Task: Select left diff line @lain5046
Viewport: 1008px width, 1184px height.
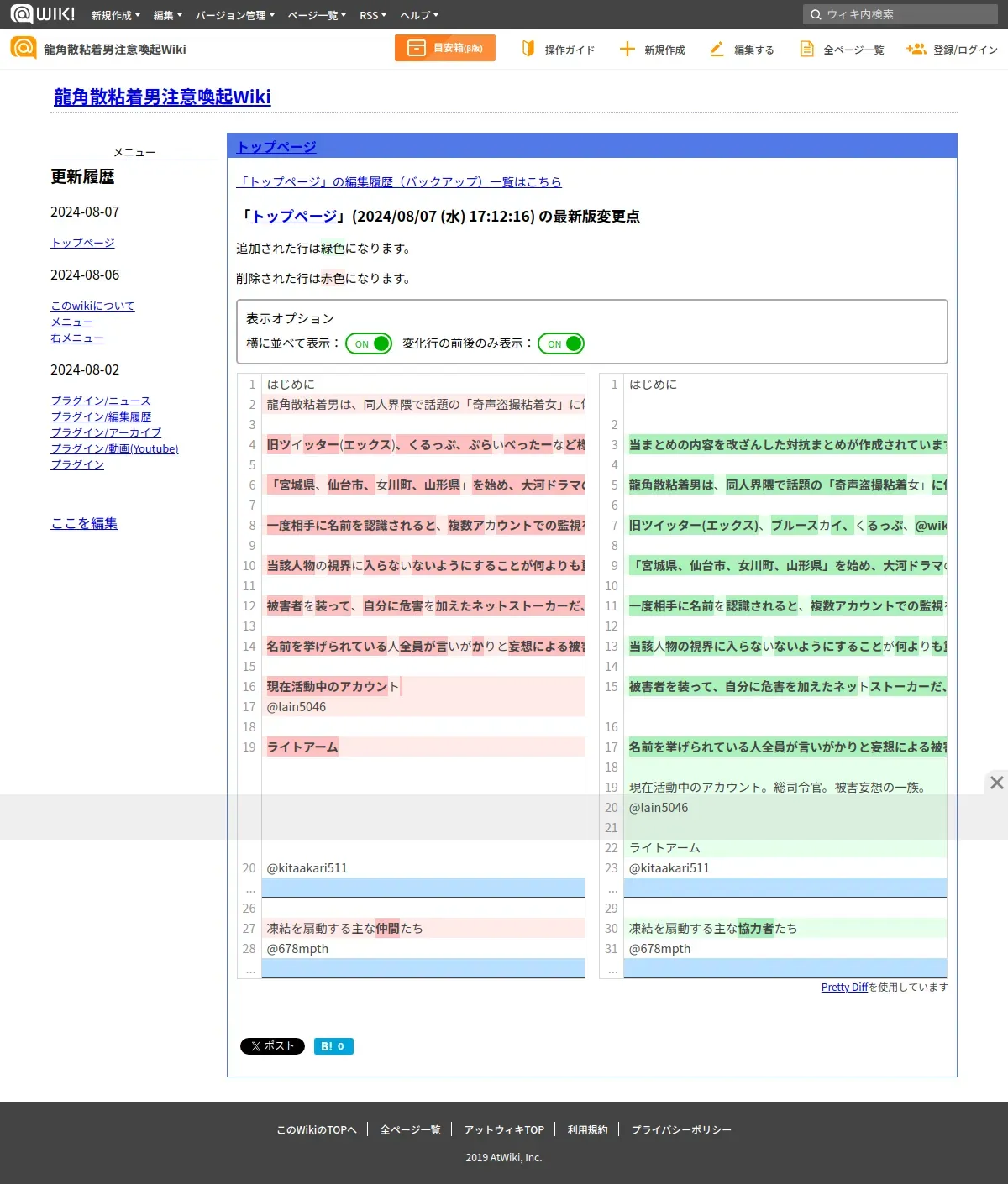Action: [423, 707]
